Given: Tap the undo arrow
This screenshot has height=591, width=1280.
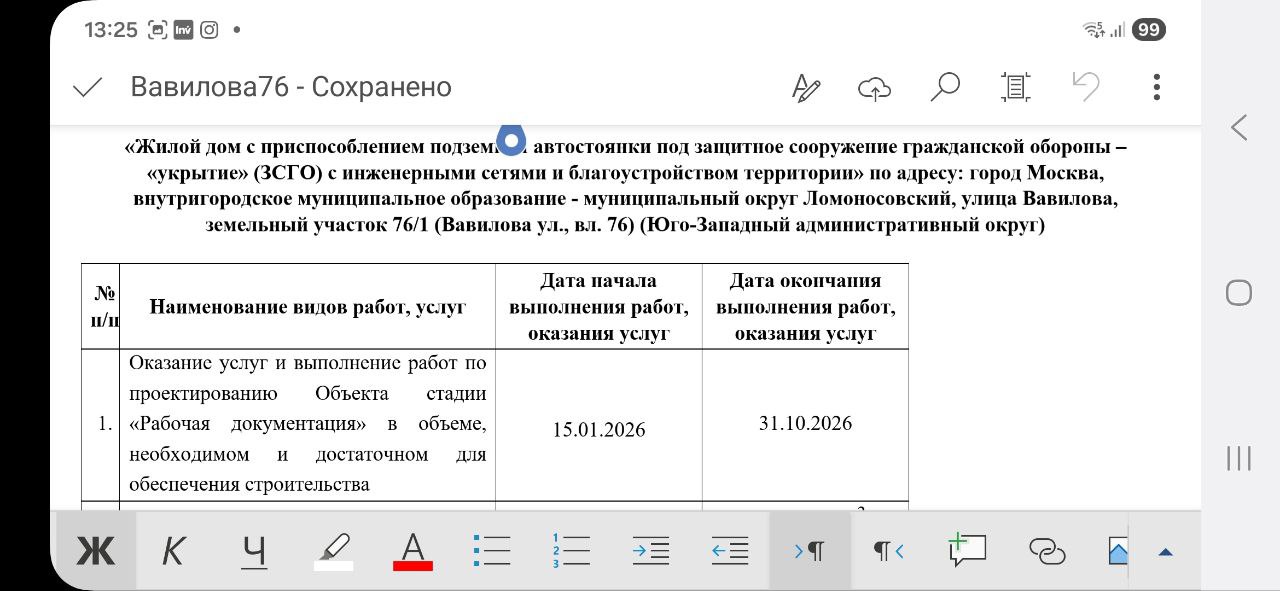Looking at the screenshot, I should 1086,84.
